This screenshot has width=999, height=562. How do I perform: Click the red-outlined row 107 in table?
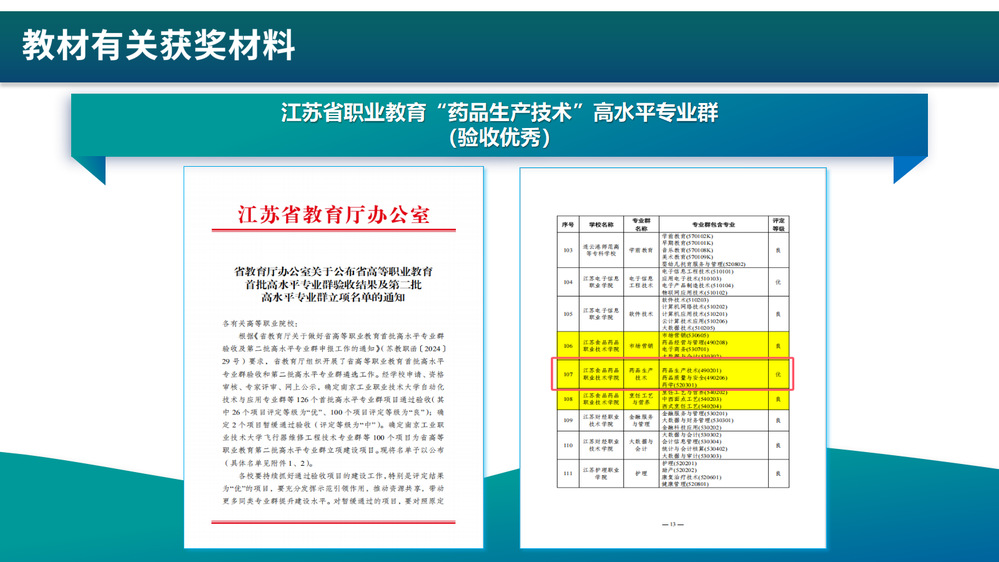[673, 373]
